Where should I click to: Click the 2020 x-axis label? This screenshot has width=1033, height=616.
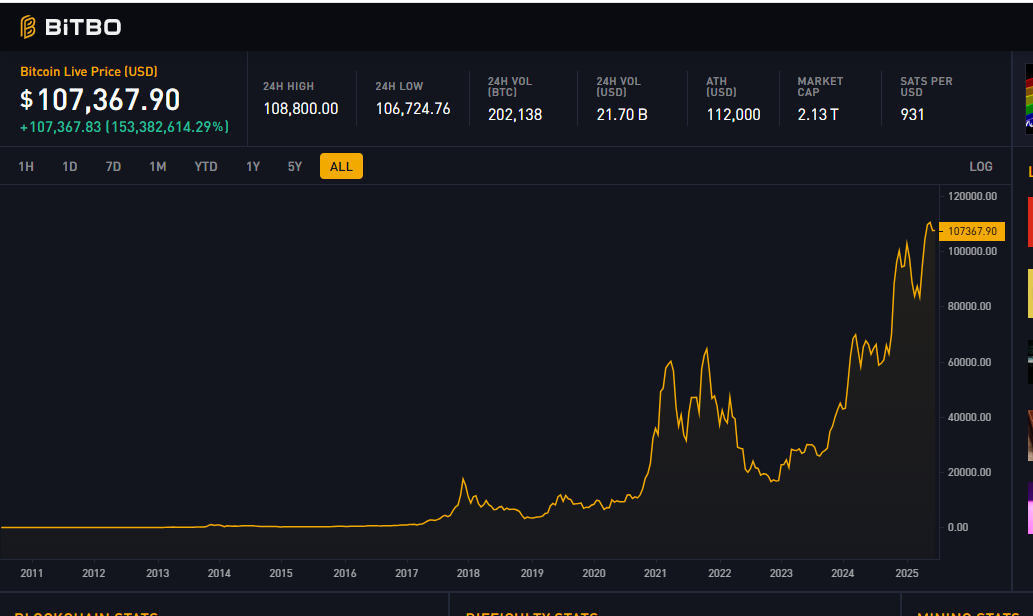click(594, 573)
